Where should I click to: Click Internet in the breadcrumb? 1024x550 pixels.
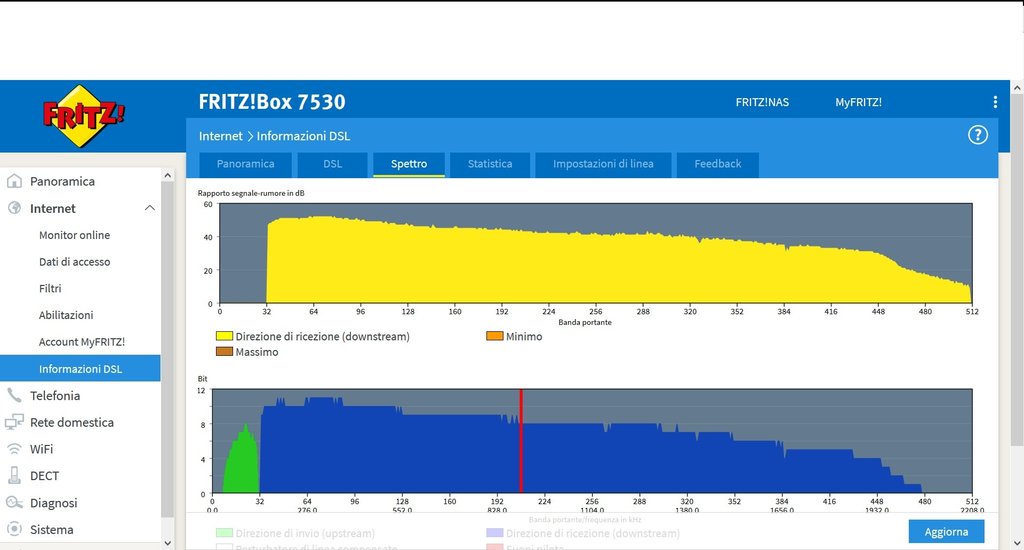coord(221,136)
